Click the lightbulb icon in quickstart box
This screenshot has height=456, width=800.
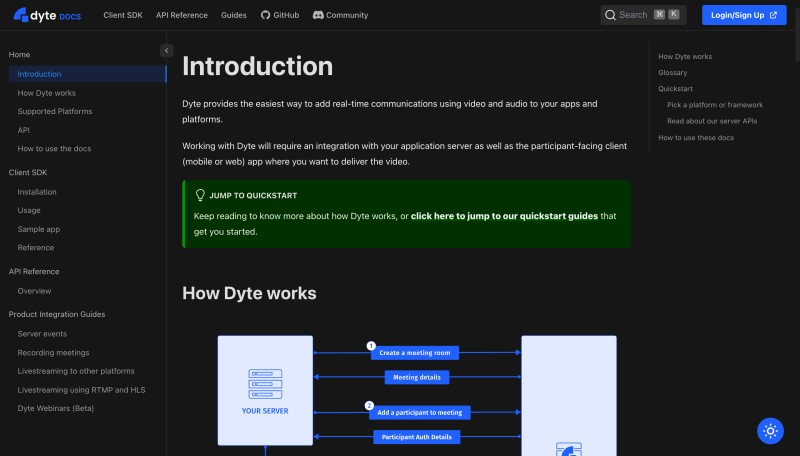coord(200,196)
